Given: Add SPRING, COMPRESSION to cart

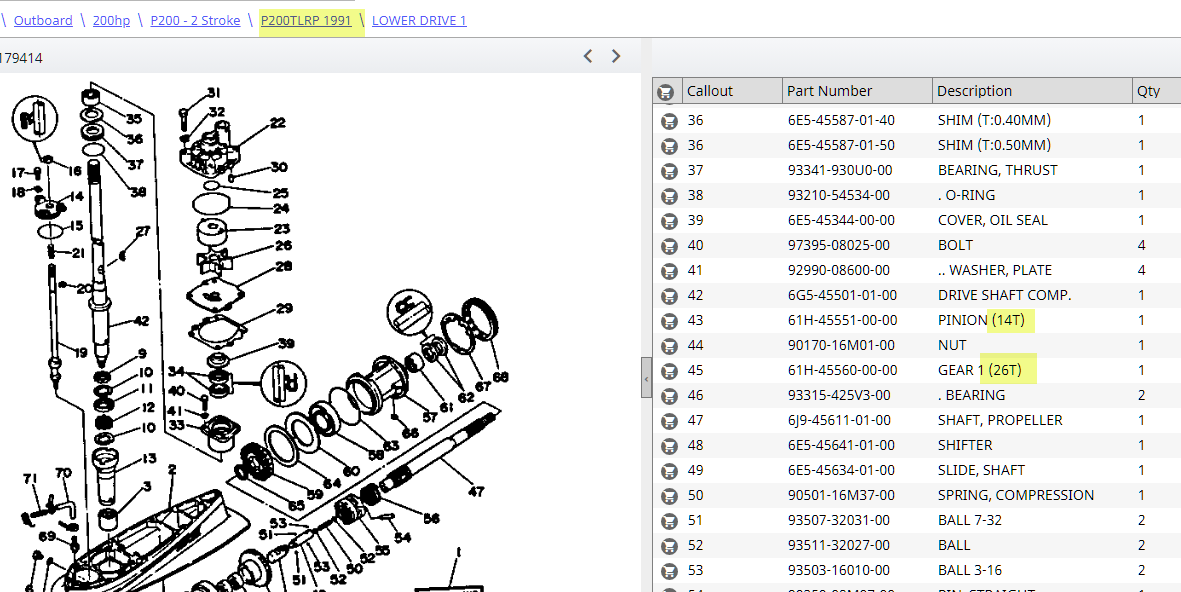Looking at the screenshot, I should [669, 496].
